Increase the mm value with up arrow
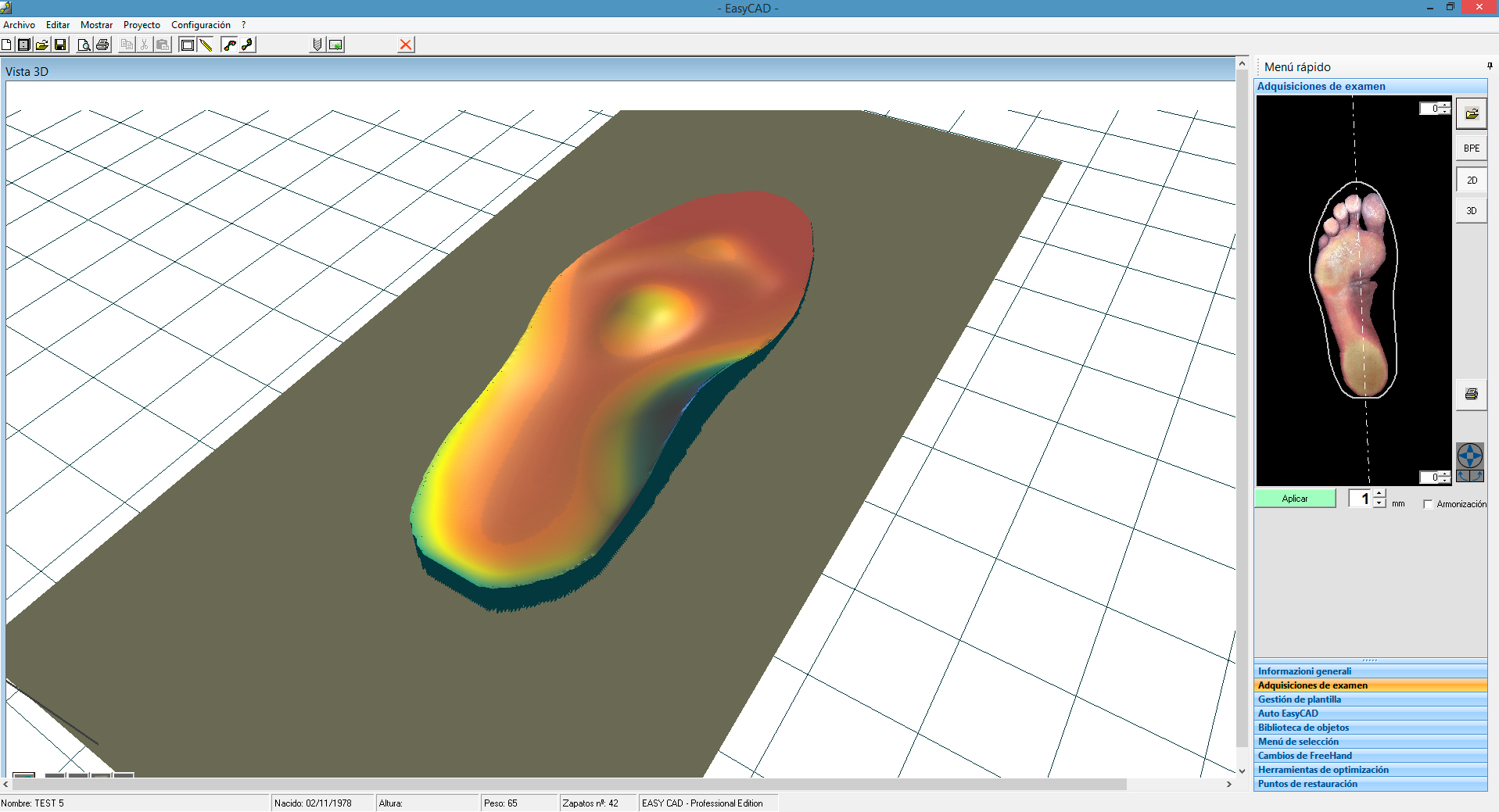Viewport: 1499px width, 812px height. pyautogui.click(x=1379, y=494)
